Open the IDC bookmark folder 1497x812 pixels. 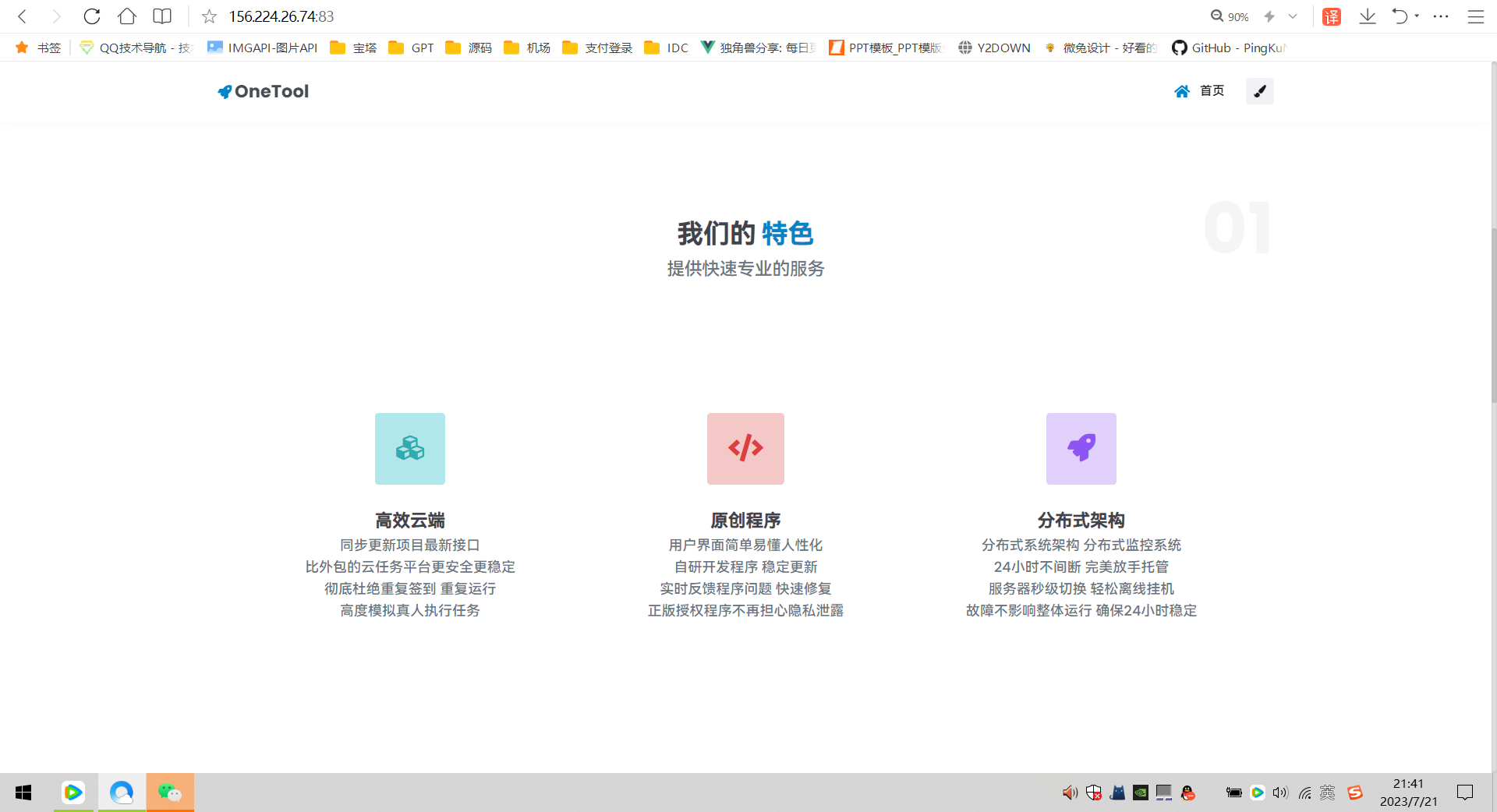click(x=667, y=48)
